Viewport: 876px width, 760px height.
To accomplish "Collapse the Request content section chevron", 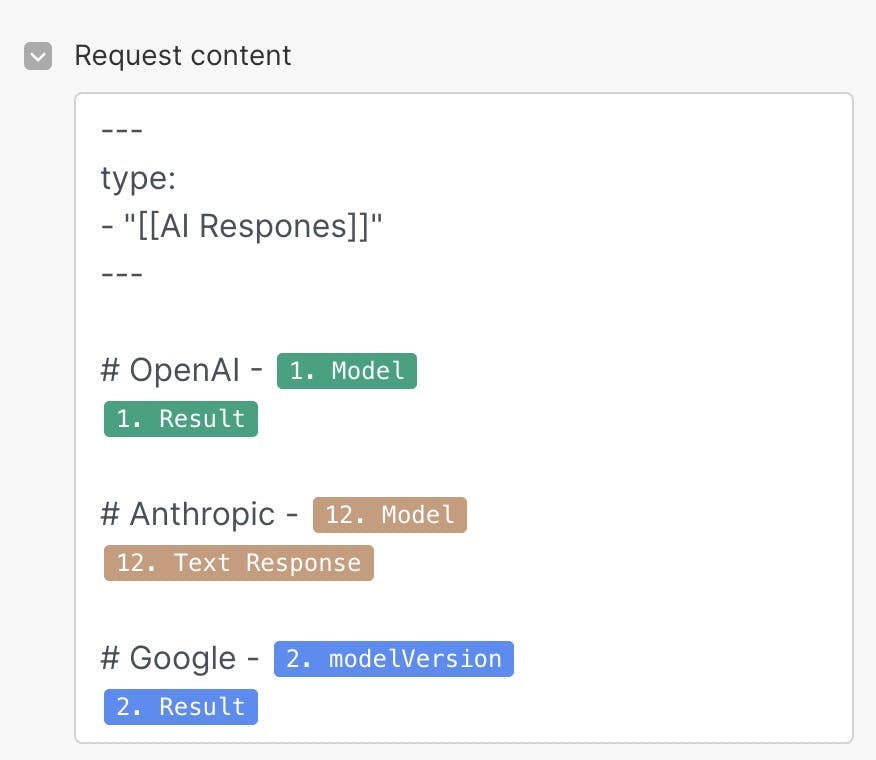I will click(38, 56).
